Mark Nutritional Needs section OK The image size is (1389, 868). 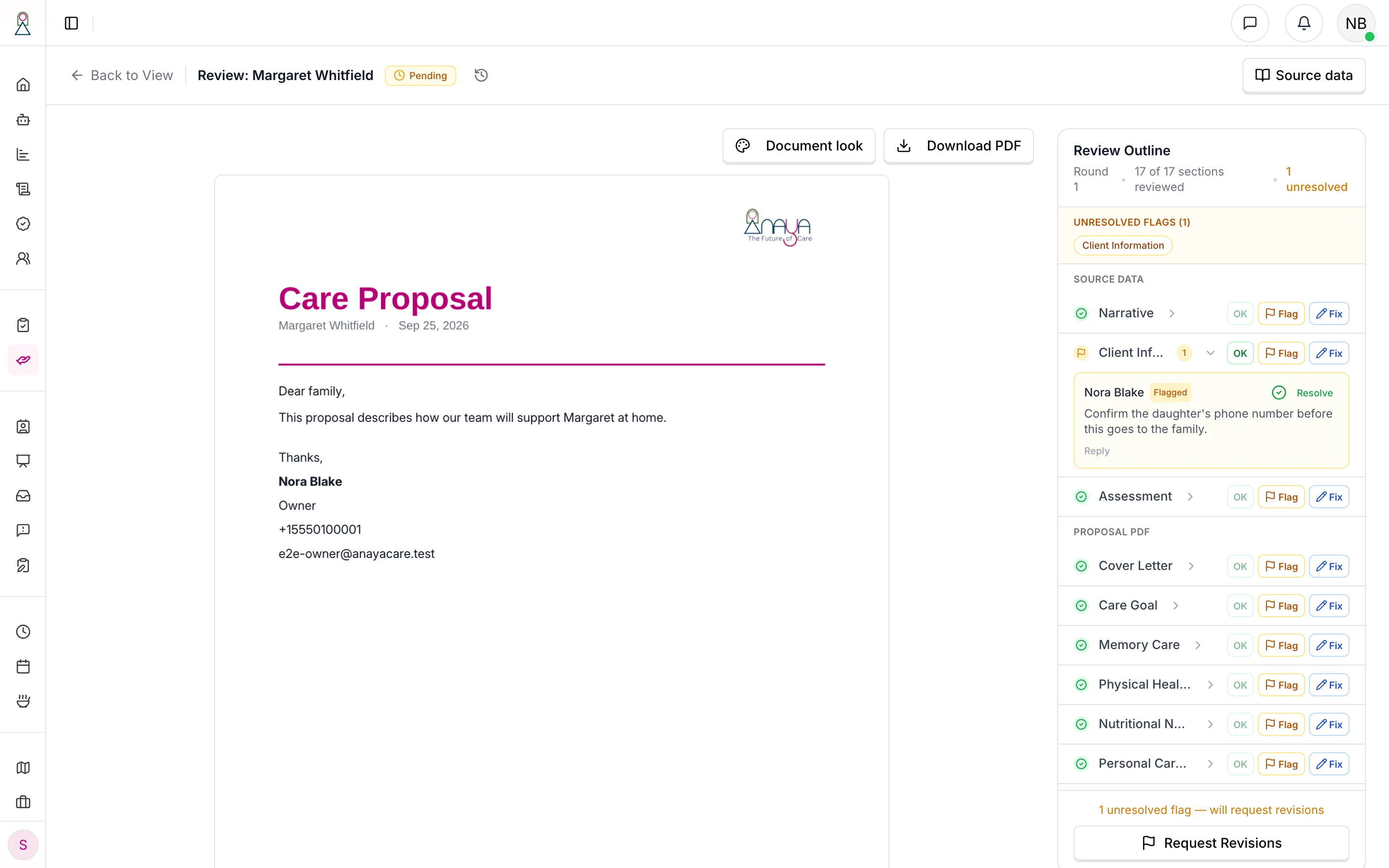pyautogui.click(x=1240, y=725)
